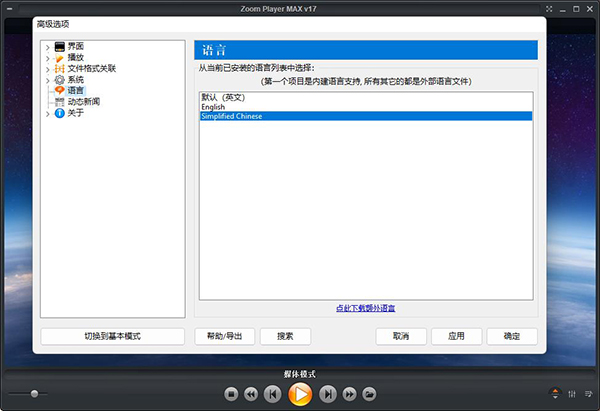Viewport: 600px width, 411px height.
Task: Click the 语言 speech bubble icon
Action: pyautogui.click(x=60, y=91)
